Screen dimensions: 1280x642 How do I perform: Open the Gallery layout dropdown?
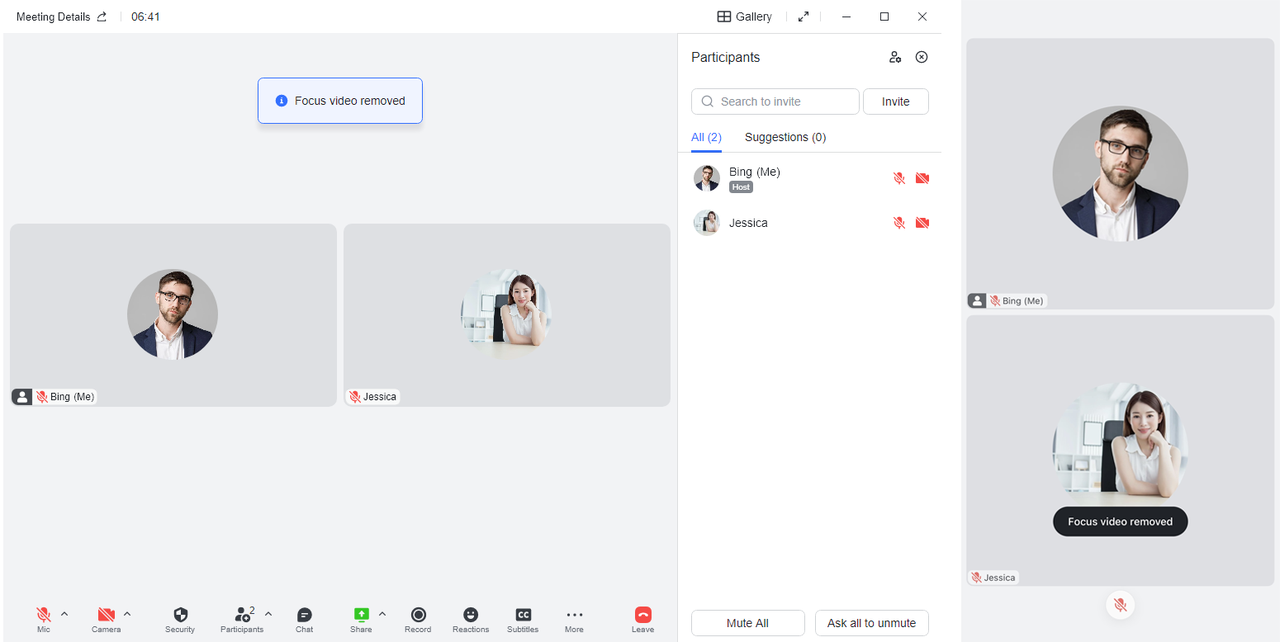(745, 17)
